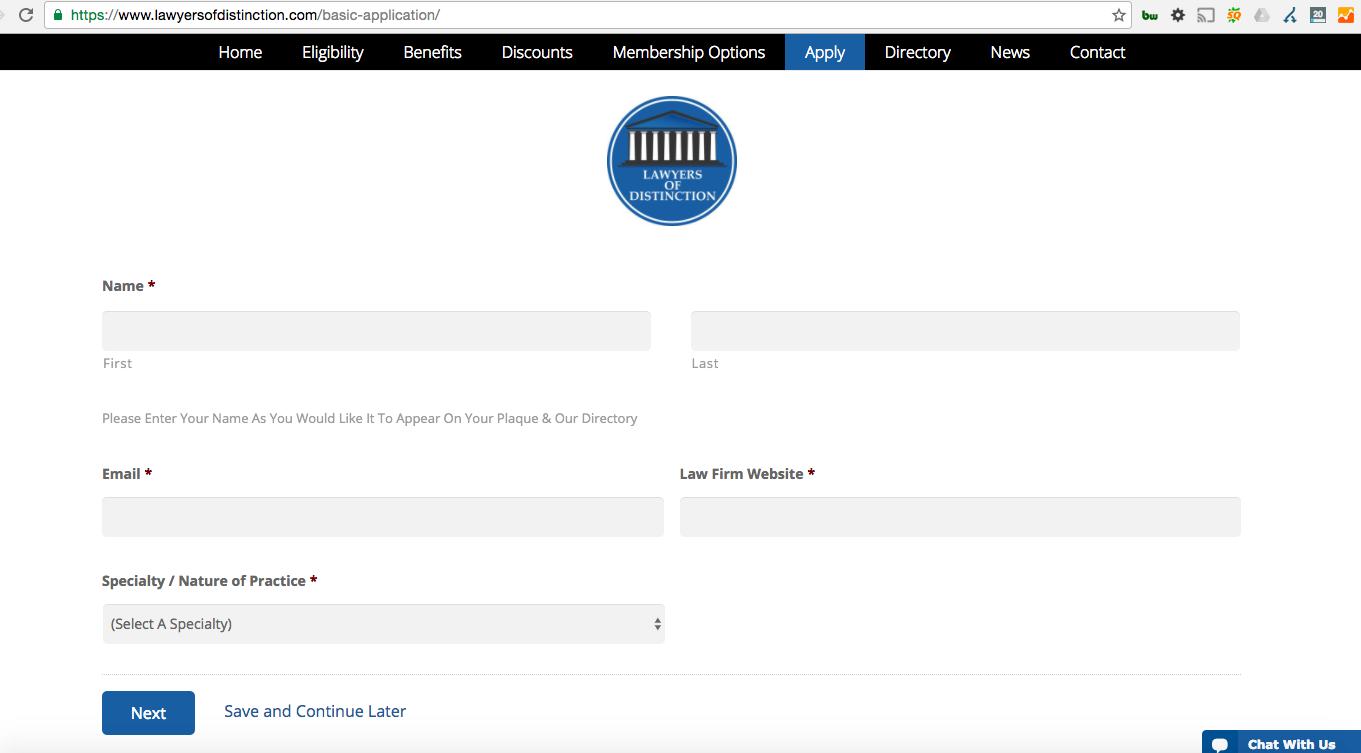Open the green 'bw' extension icon

(x=1150, y=15)
